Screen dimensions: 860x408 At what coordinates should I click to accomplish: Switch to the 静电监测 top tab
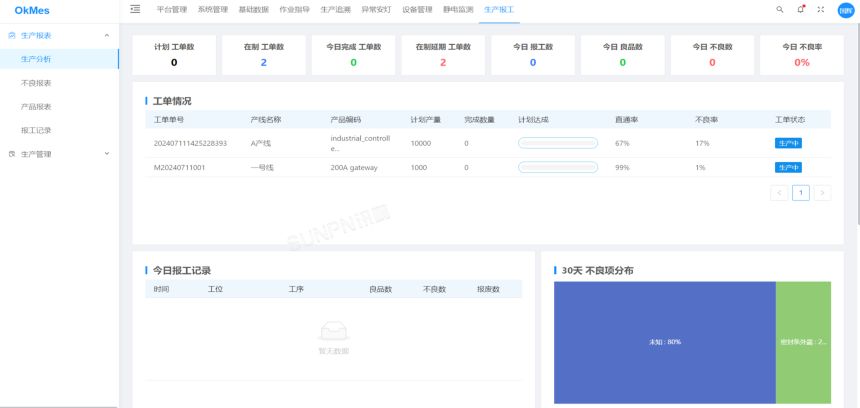[458, 9]
